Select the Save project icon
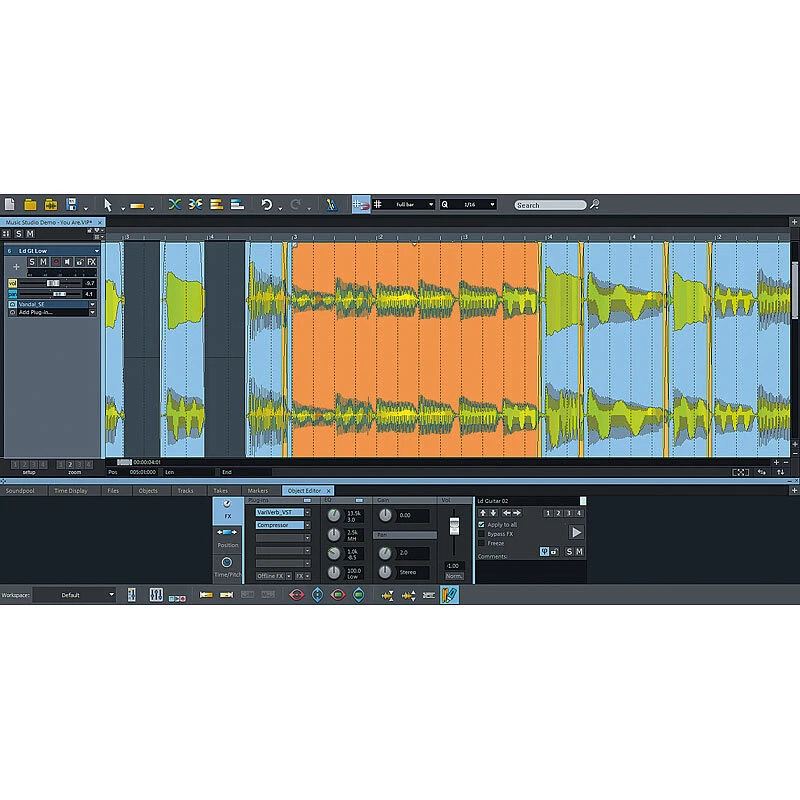 70,204
